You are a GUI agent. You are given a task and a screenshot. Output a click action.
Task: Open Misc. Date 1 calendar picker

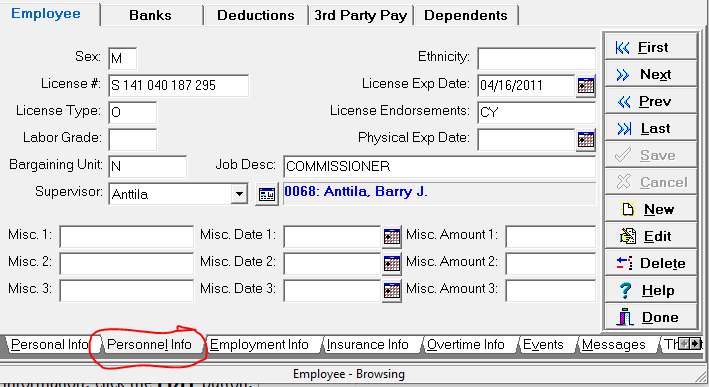tap(392, 236)
